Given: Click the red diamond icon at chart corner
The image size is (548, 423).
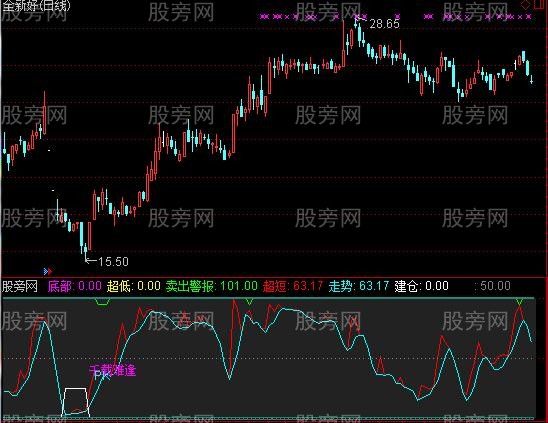Looking at the screenshot, I should 525,5.
